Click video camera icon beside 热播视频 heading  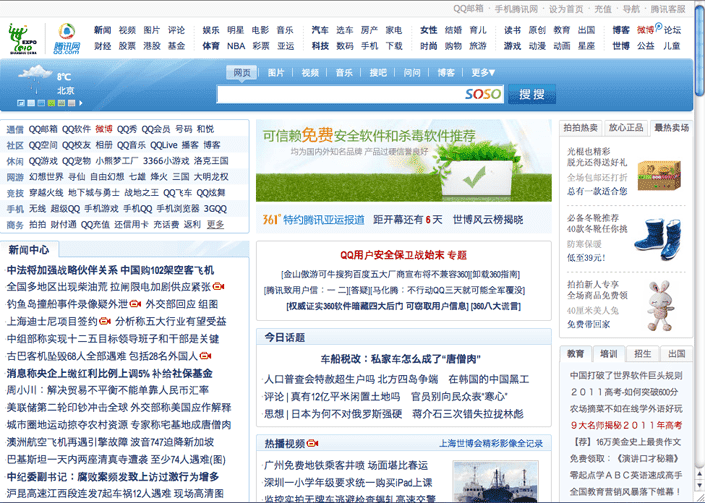point(312,443)
